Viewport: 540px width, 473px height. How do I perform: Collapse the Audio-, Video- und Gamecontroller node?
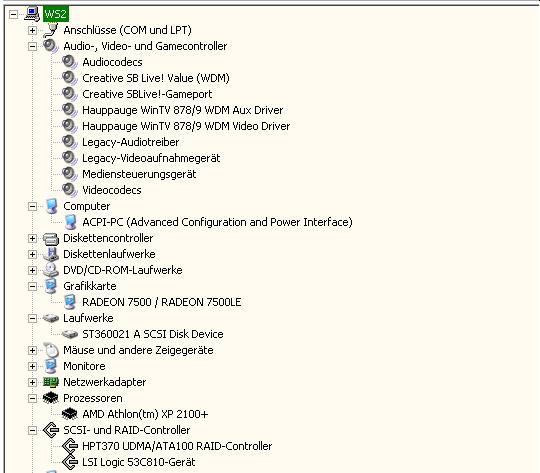[32, 46]
